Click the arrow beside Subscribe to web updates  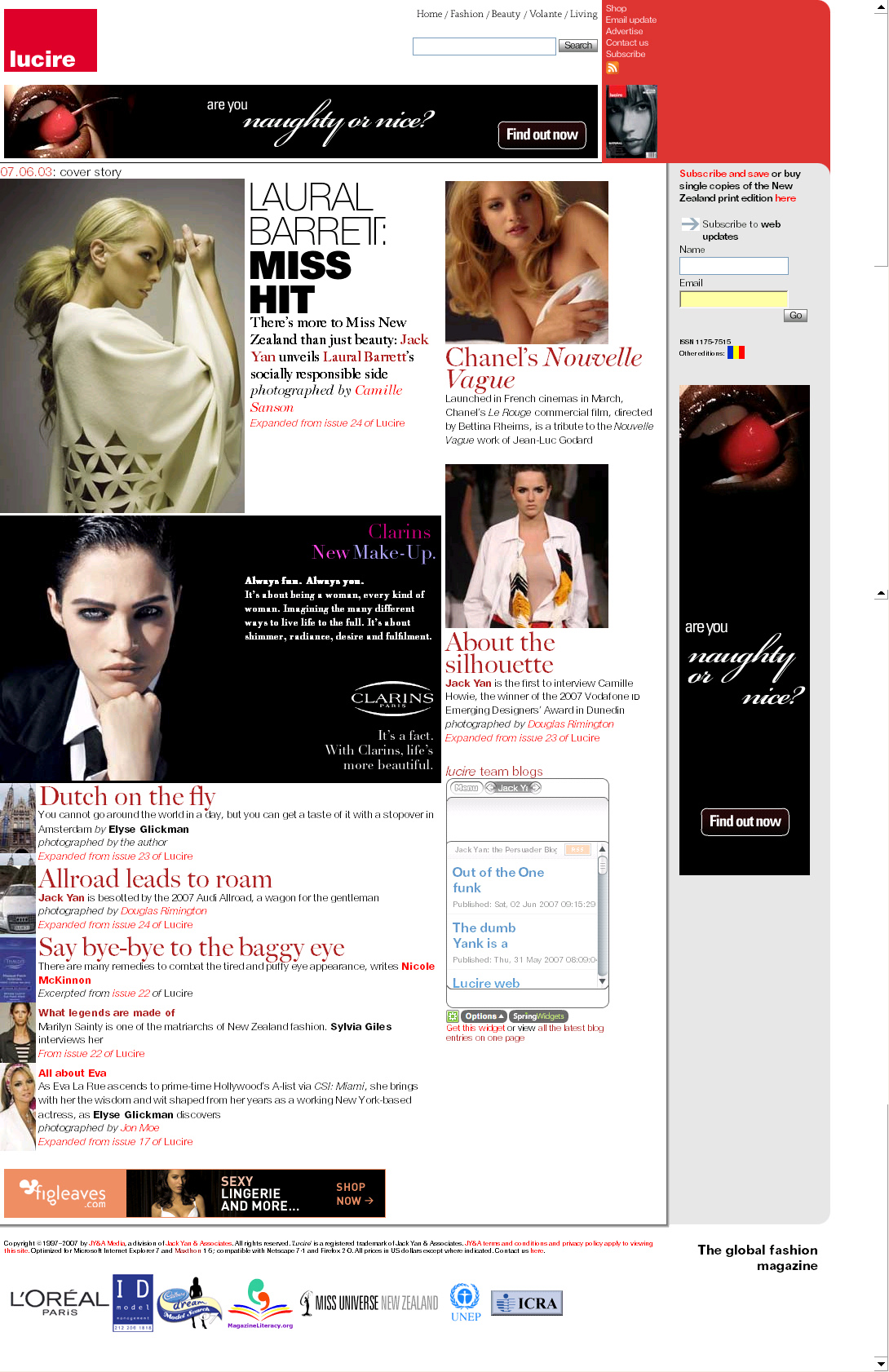coord(690,224)
